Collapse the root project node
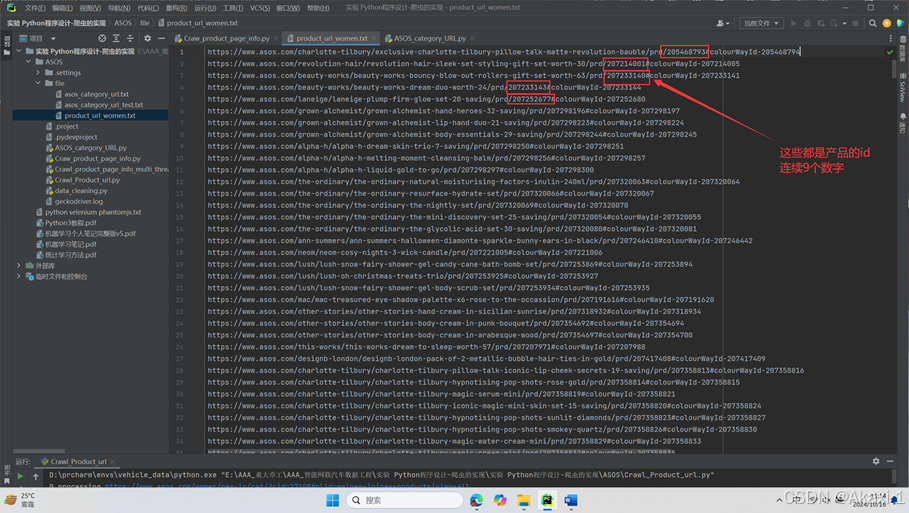This screenshot has height=513, width=909. (19, 51)
